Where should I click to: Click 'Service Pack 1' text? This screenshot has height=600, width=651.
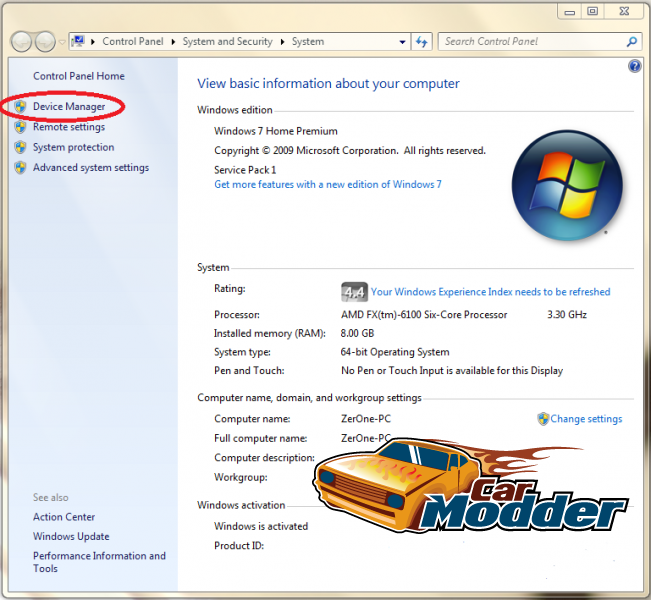click(245, 170)
